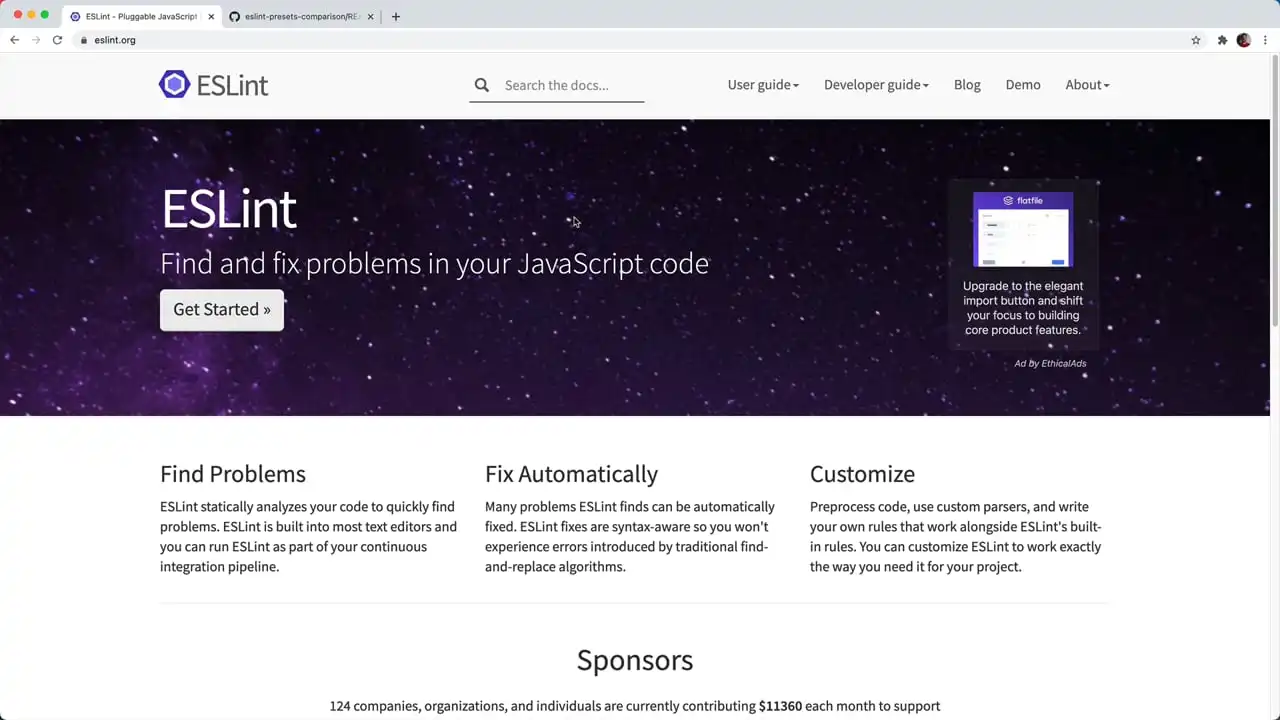Click the Ad by EthicalAds link
The height and width of the screenshot is (720, 1280).
point(1050,363)
